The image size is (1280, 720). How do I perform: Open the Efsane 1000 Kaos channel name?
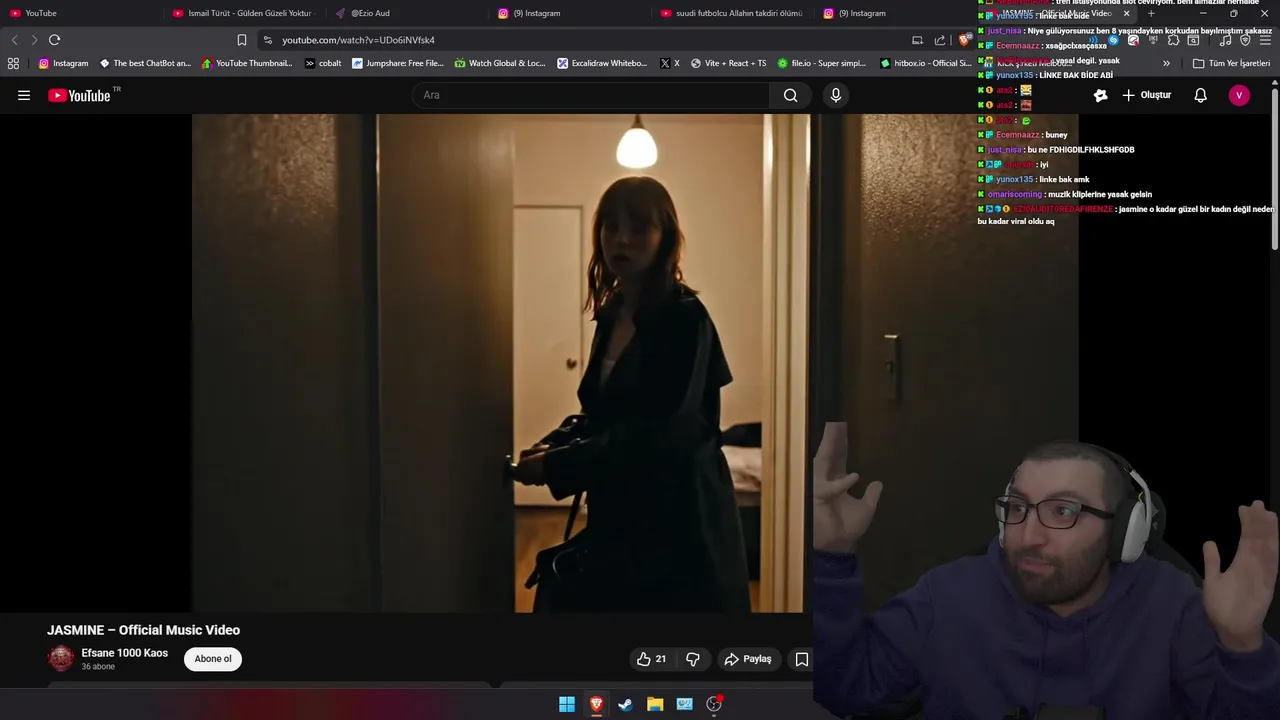coord(125,653)
